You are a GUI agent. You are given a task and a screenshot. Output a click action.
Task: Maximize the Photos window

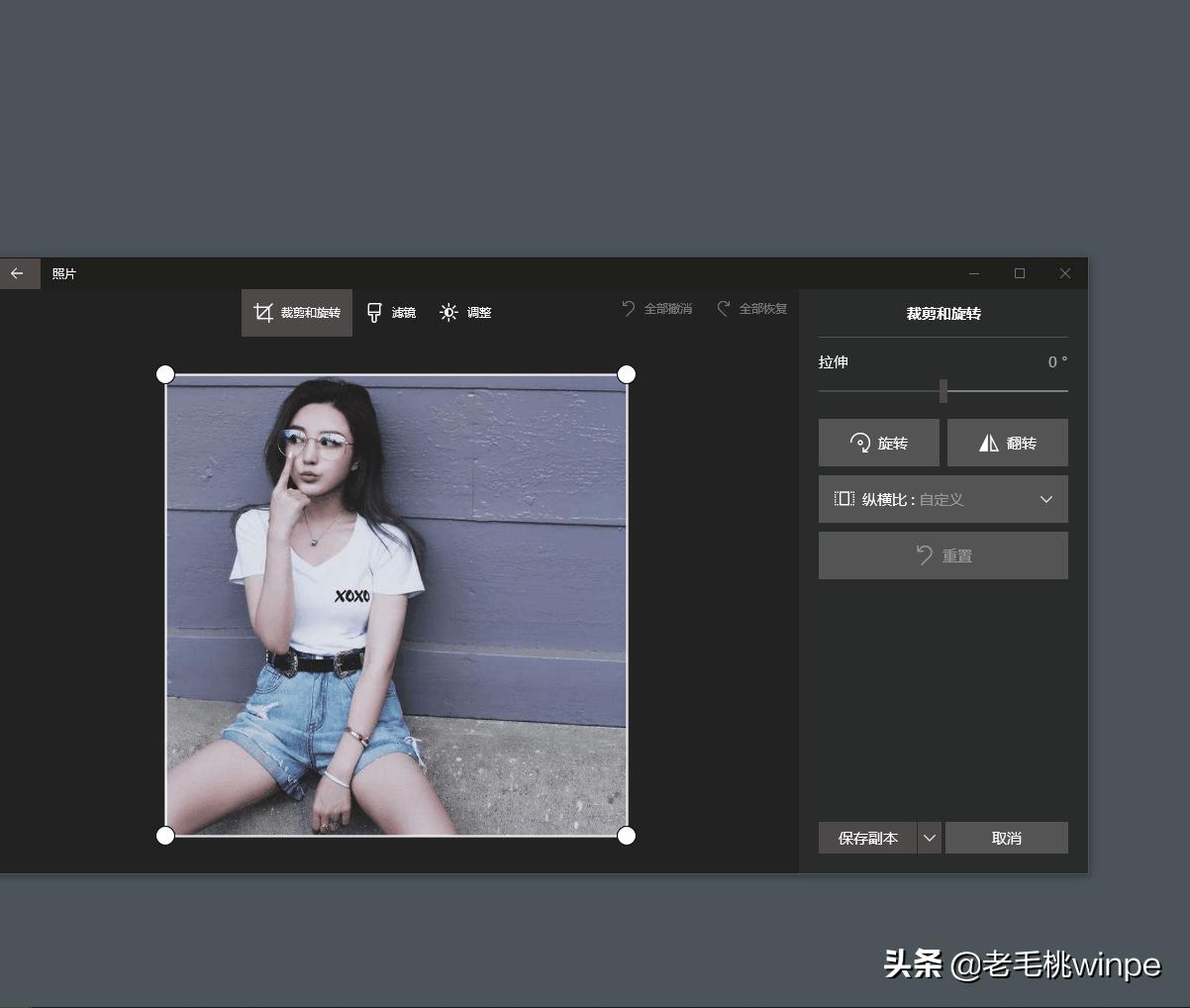click(1020, 273)
